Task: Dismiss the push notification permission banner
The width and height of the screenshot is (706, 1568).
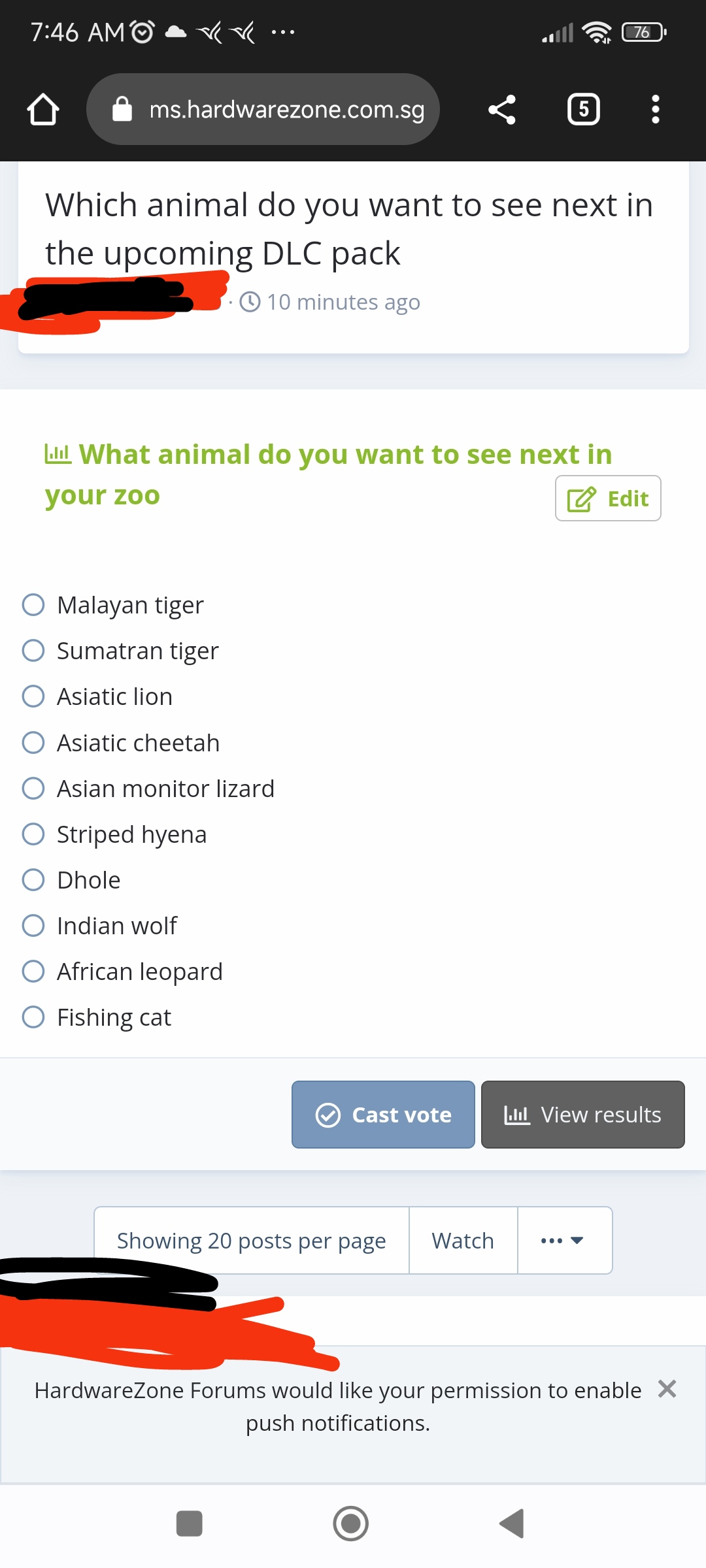Action: click(667, 1388)
